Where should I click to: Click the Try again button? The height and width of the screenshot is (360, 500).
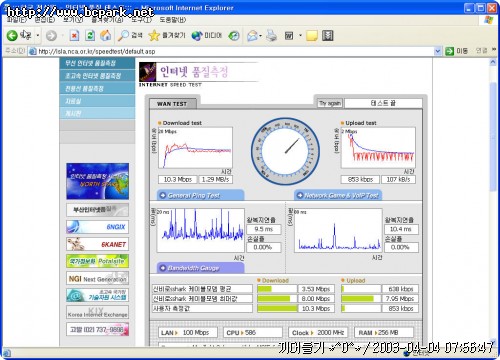pyautogui.click(x=330, y=103)
